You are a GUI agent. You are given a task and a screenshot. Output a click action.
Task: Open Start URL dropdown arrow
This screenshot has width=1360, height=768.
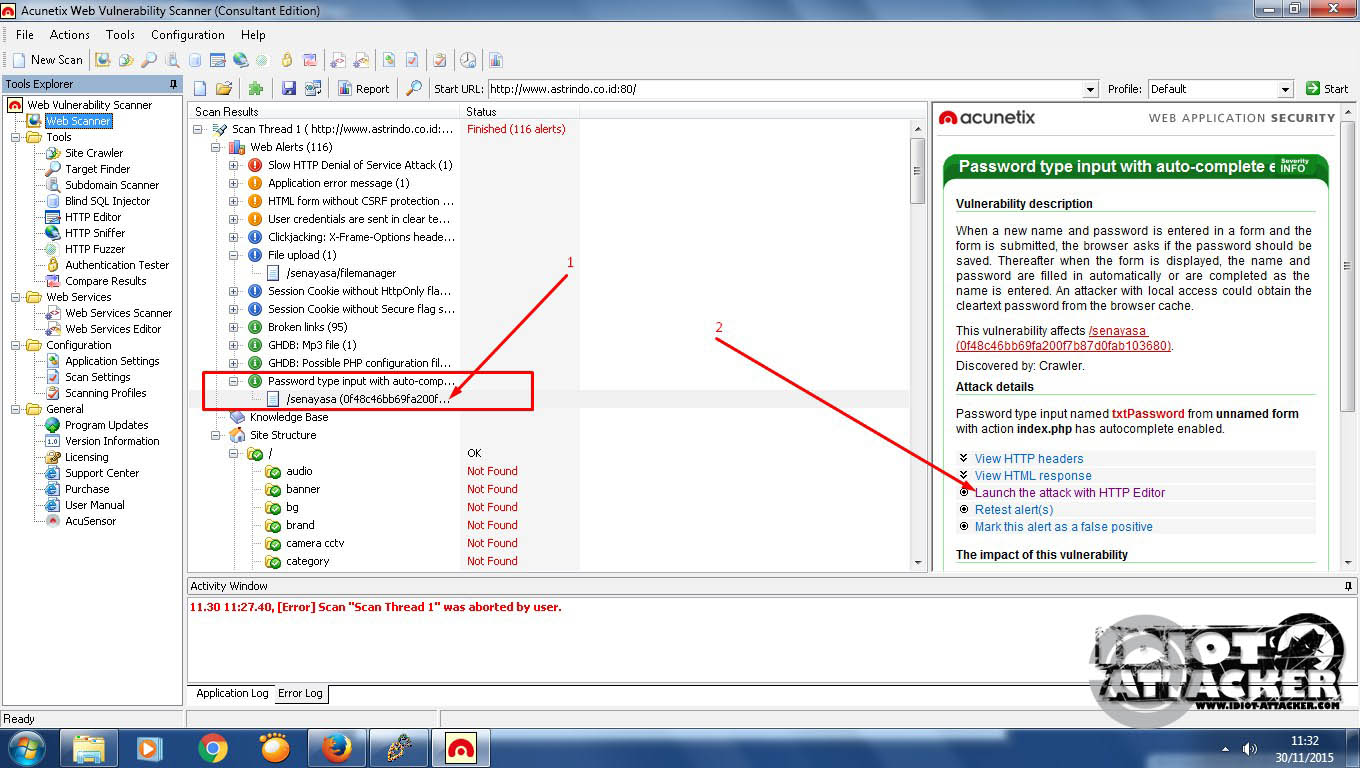click(x=1090, y=89)
